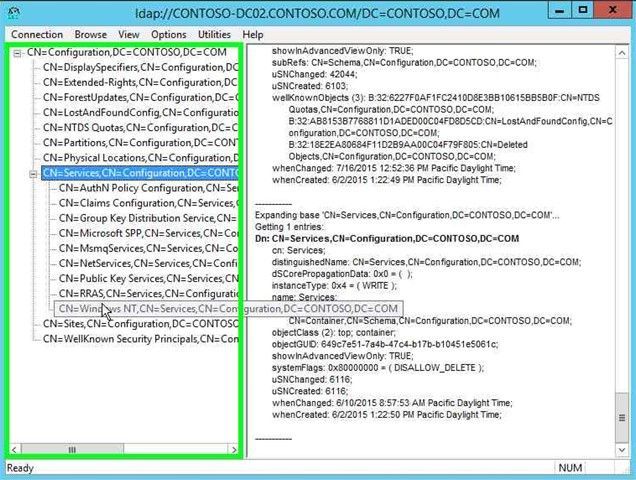Select CN=ForestUpdates tree entry
This screenshot has height=480, width=636.
(x=140, y=97)
